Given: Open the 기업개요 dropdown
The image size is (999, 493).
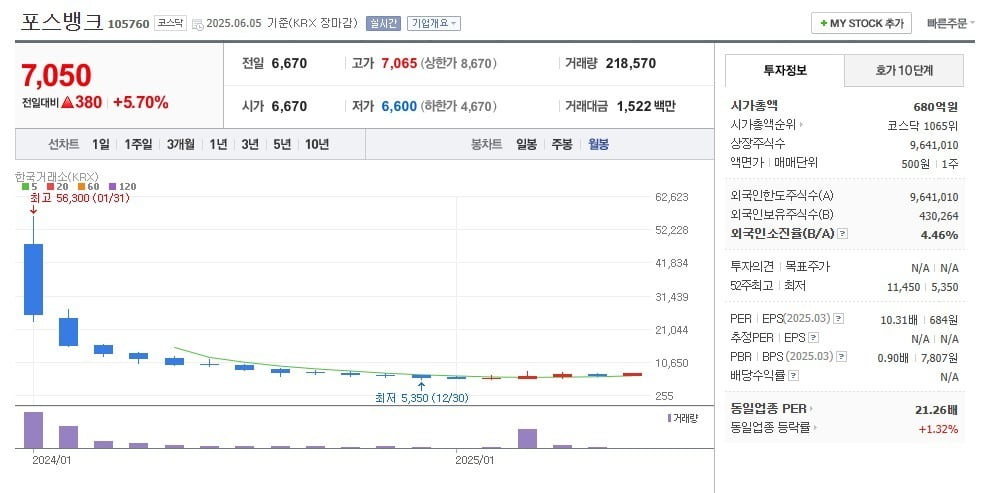Looking at the screenshot, I should pyautogui.click(x=434, y=24).
